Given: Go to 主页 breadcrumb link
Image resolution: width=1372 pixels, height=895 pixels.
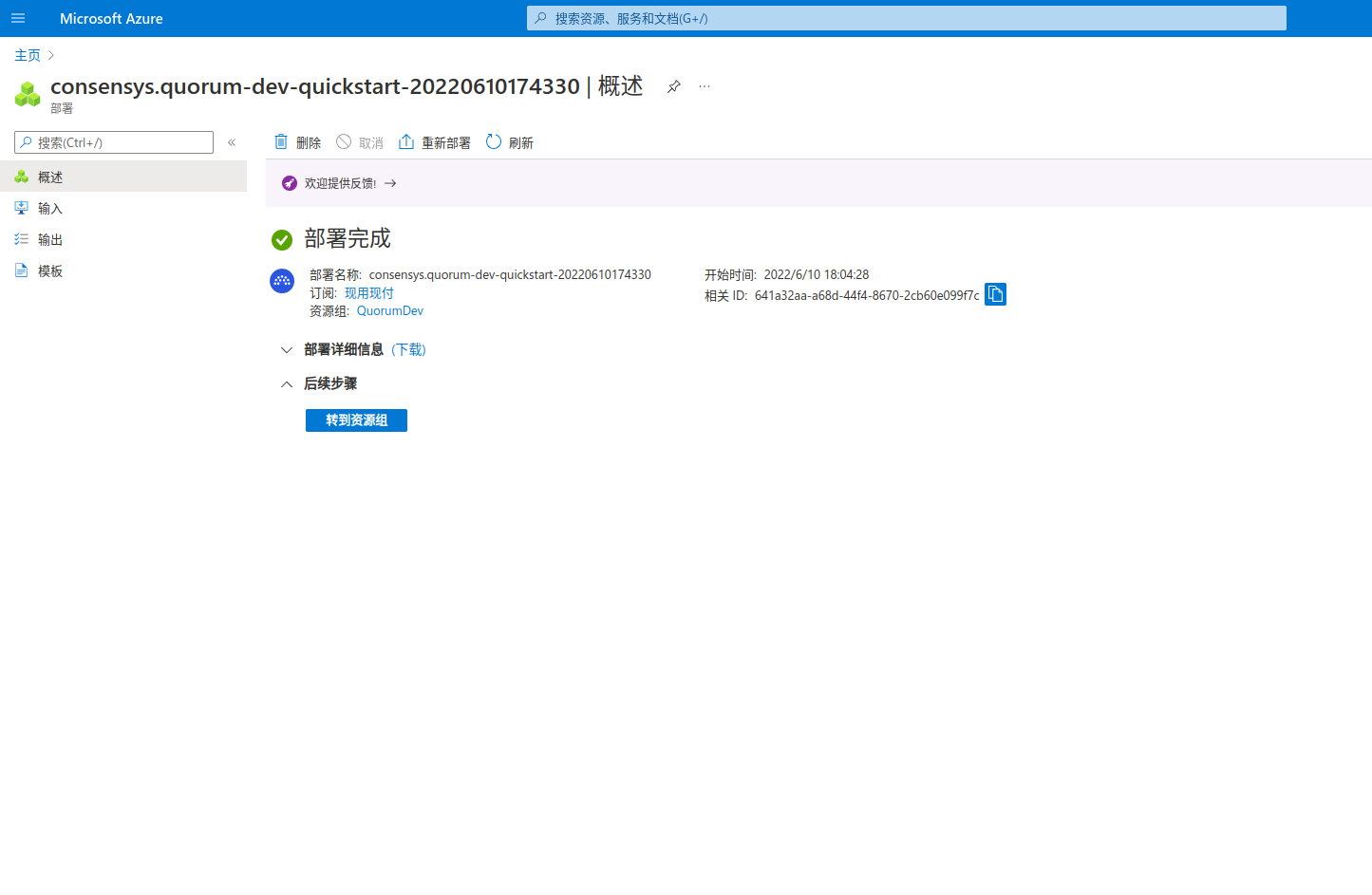Looking at the screenshot, I should pos(28,55).
